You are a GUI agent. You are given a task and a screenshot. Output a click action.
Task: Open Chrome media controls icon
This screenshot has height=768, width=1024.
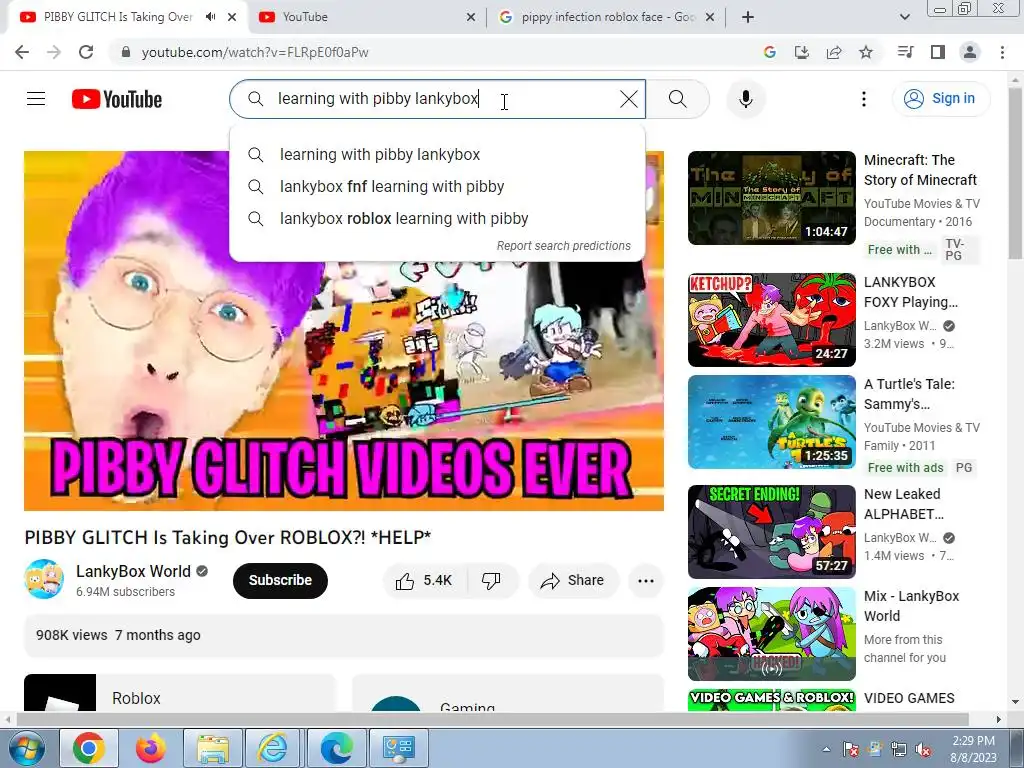[x=906, y=52]
